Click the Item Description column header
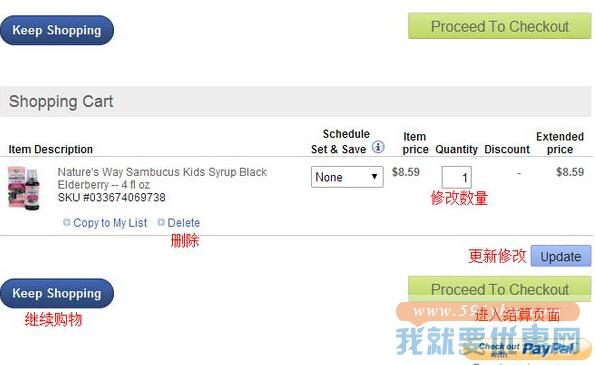This screenshot has width=595, height=365. click(50, 149)
